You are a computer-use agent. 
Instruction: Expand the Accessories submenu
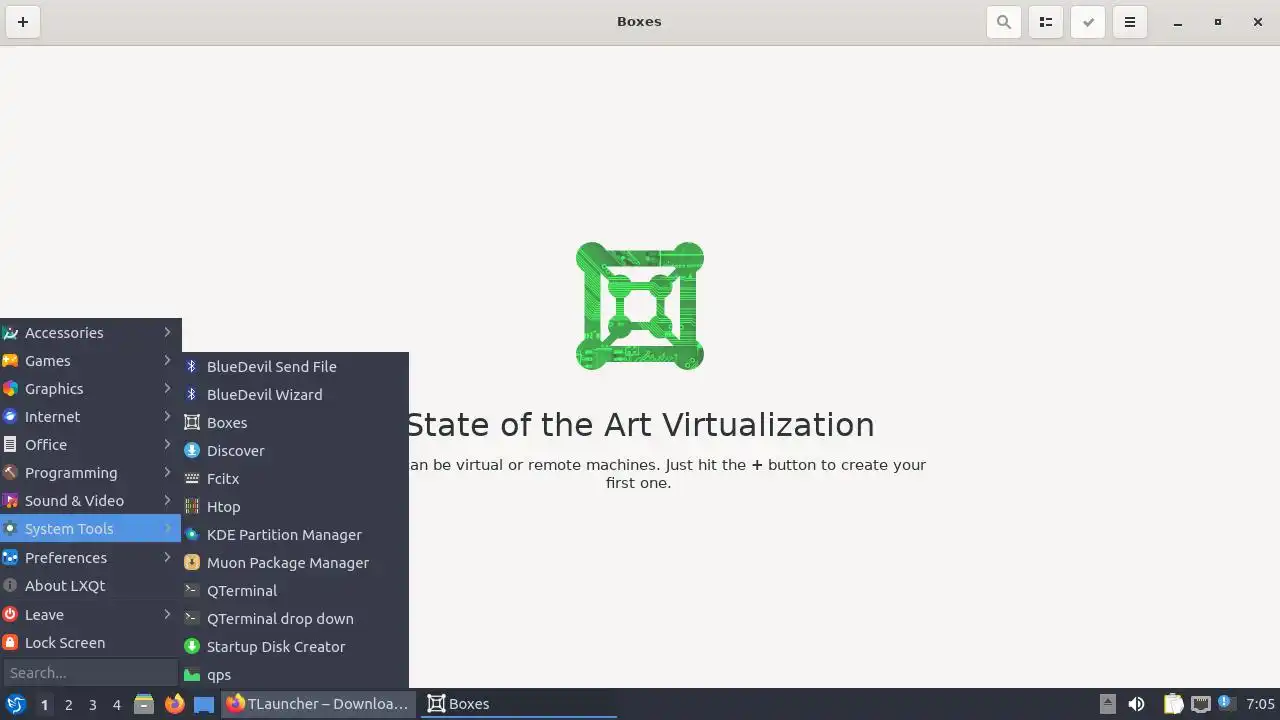[90, 333]
